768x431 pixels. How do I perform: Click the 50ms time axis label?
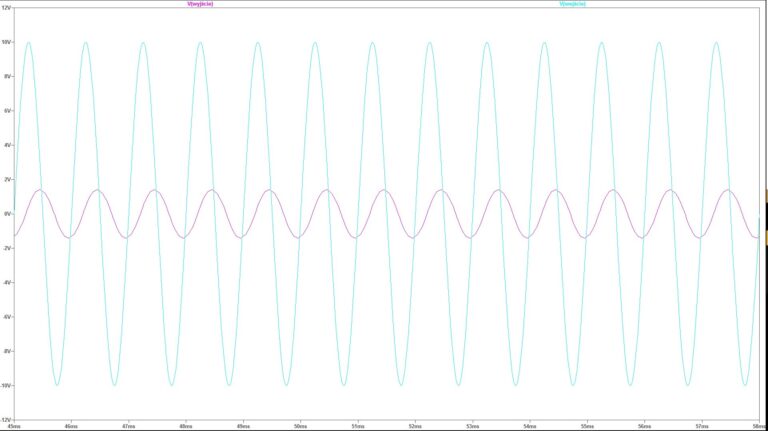point(300,426)
